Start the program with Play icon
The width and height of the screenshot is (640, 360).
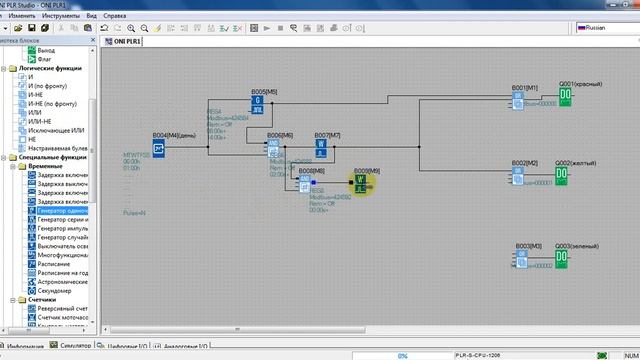point(267,28)
